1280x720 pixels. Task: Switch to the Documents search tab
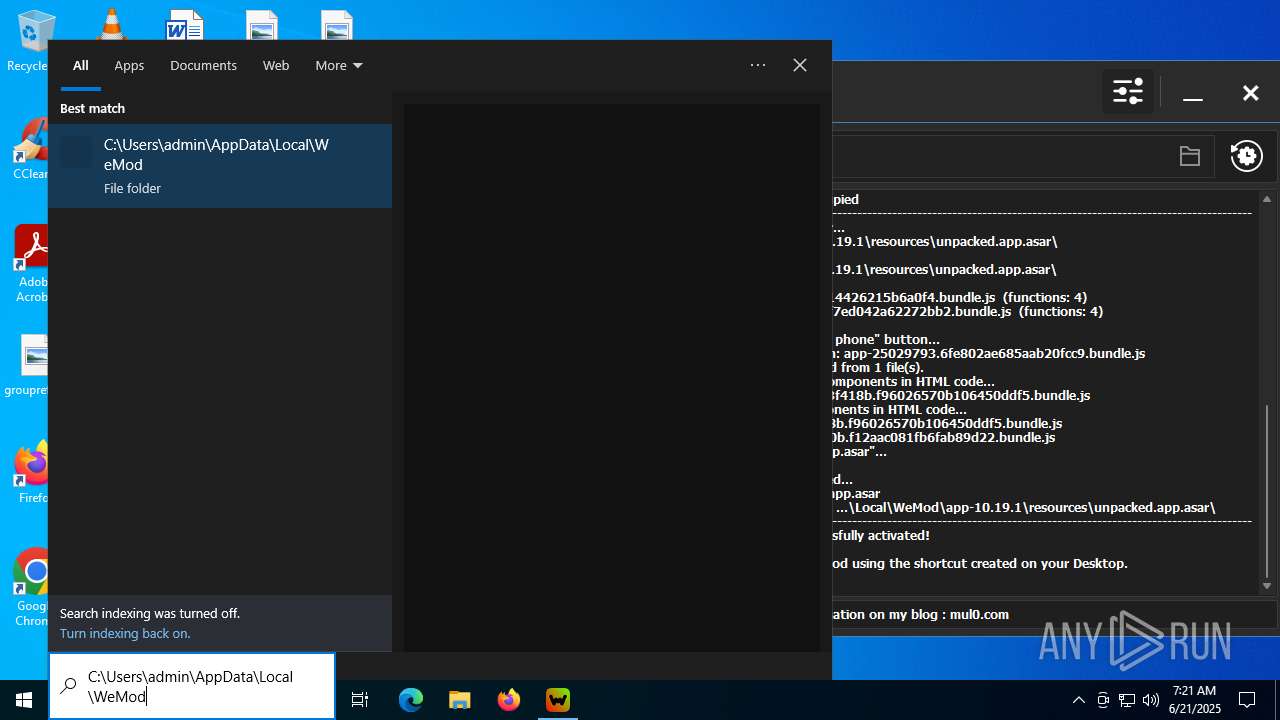click(203, 65)
